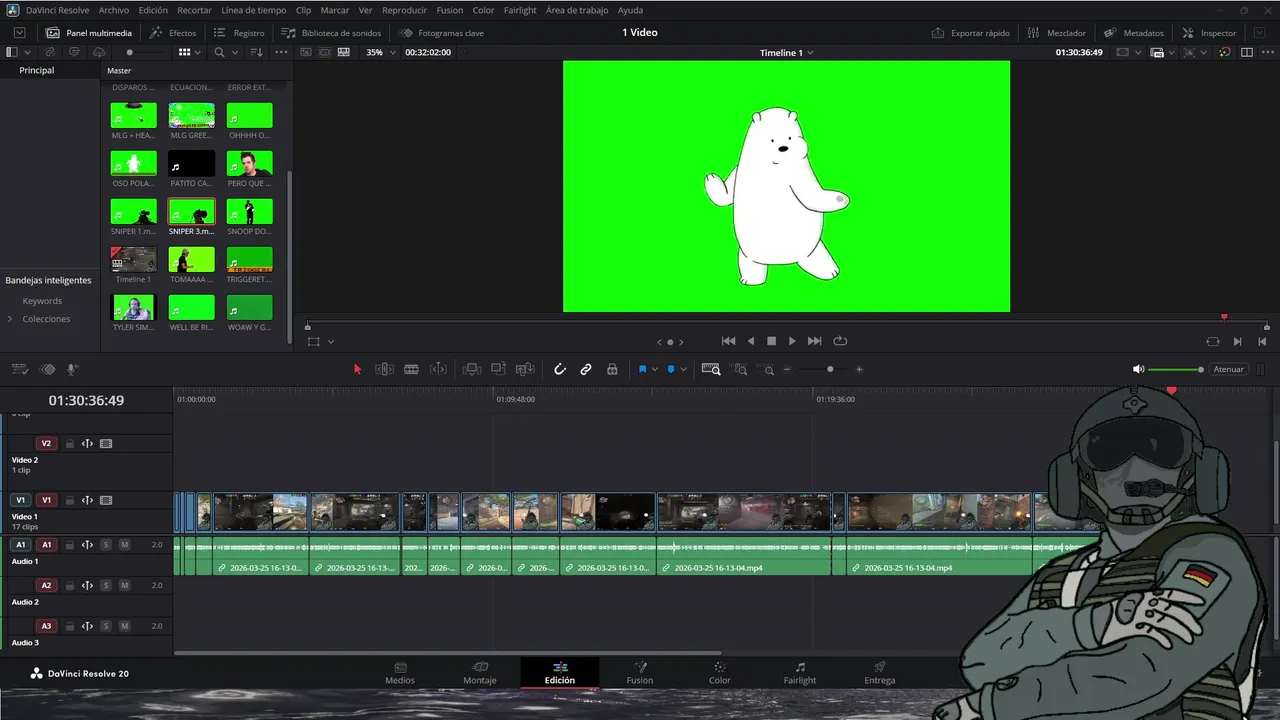Solo the Audio 3 track
The width and height of the screenshot is (1280, 720).
pos(106,626)
